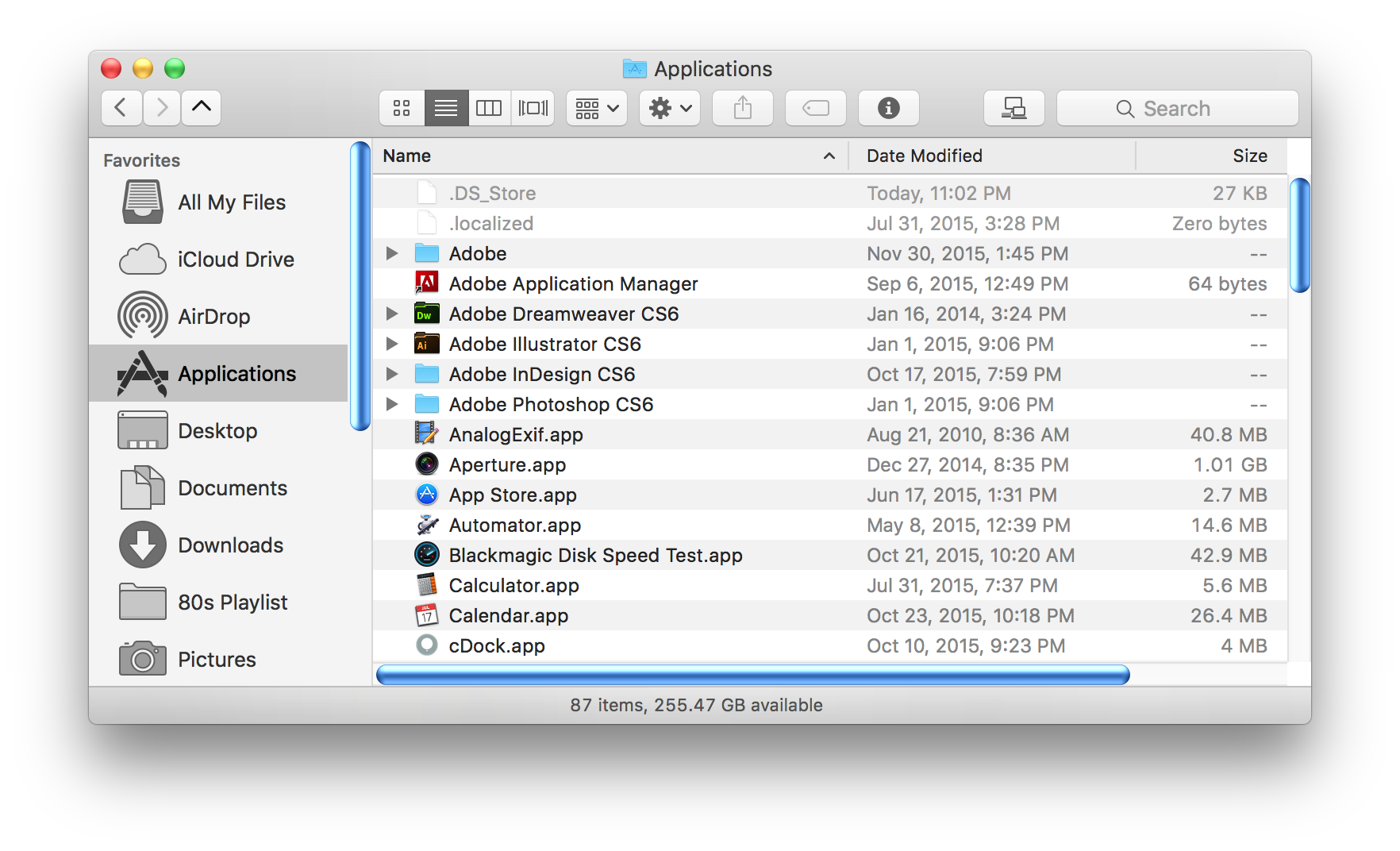Viewport: 1400px width, 851px height.
Task: Switch to icon view
Action: click(x=402, y=108)
